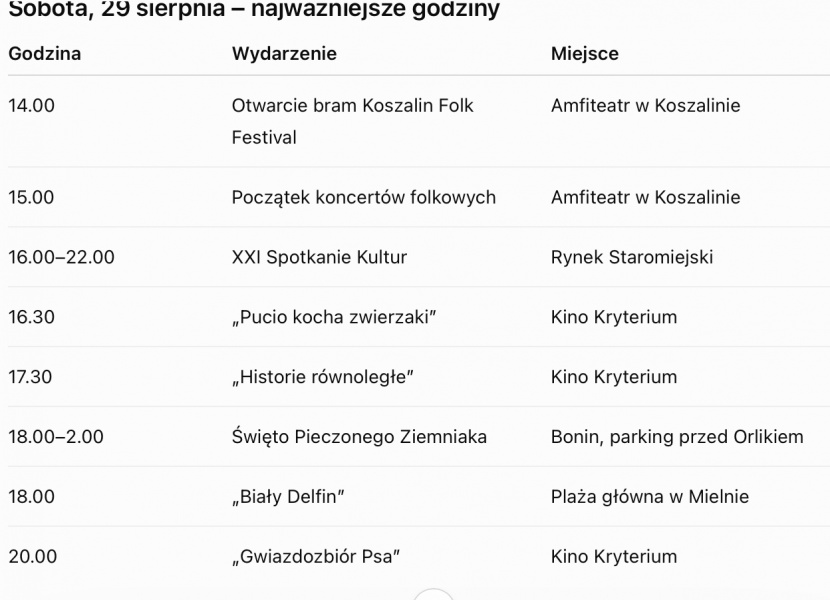Screen dimensions: 830x600
Task: Select the „Gwiazdozbiór Psa” event
Action: tap(315, 556)
